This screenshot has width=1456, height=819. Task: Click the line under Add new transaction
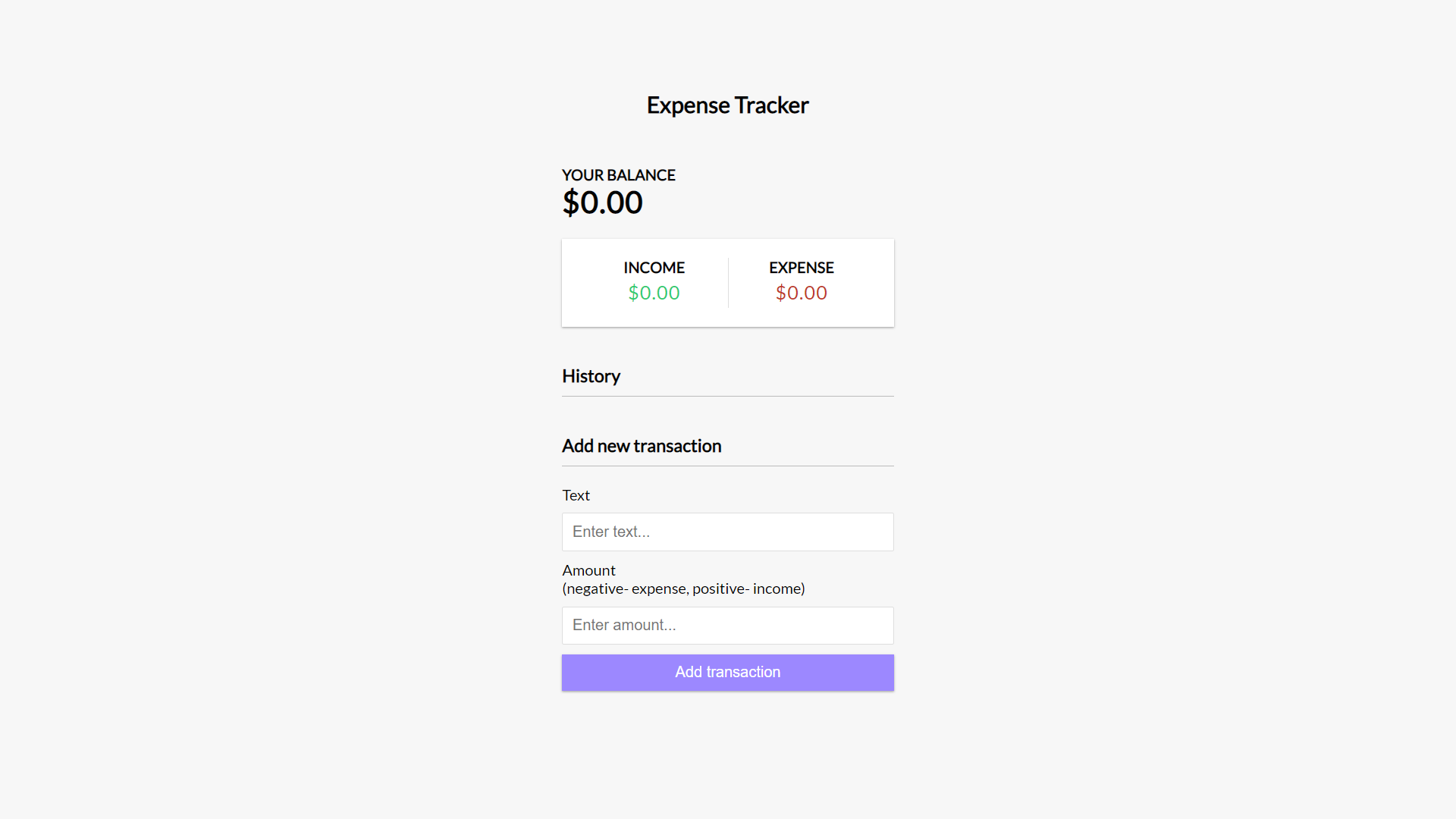[x=727, y=466]
